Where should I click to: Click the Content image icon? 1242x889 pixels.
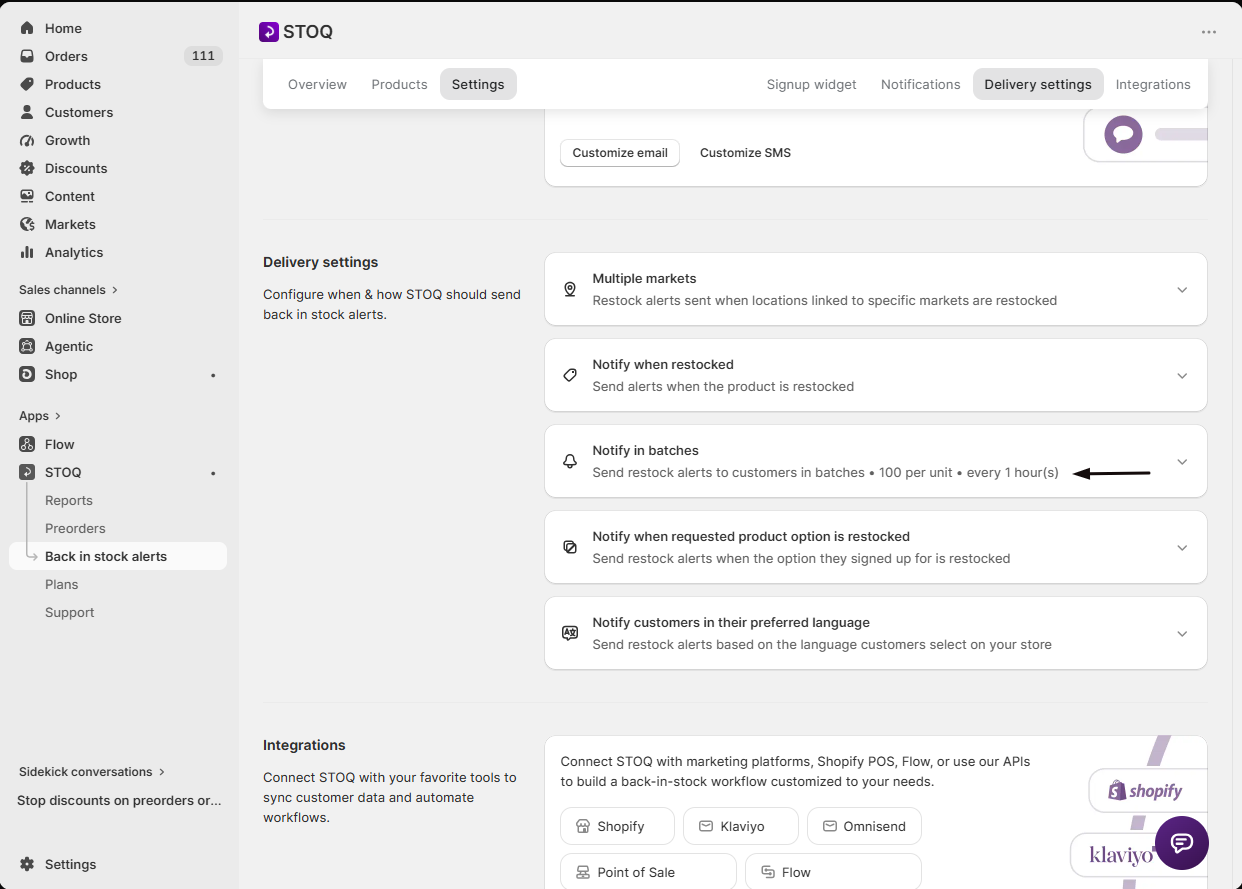pyautogui.click(x=27, y=196)
